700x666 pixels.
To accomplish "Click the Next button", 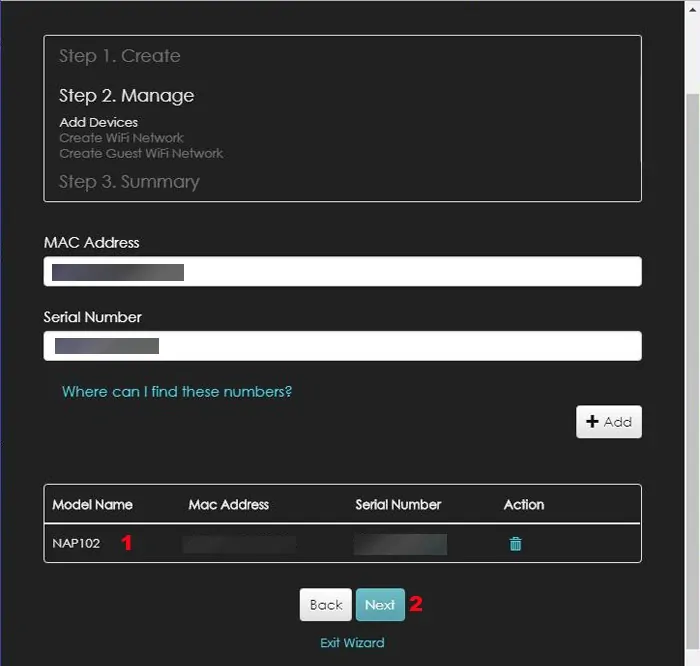I will tap(380, 605).
